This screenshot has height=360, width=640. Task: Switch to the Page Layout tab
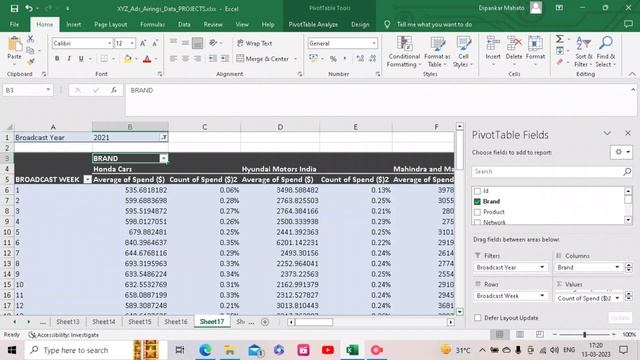click(x=110, y=24)
